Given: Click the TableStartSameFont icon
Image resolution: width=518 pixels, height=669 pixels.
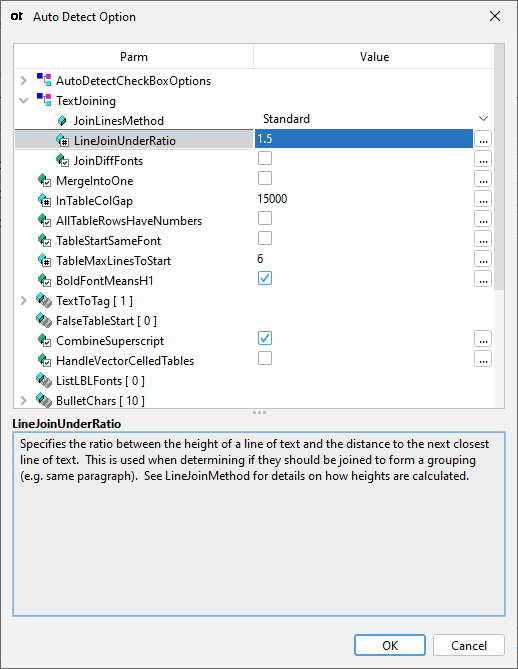Looking at the screenshot, I should [44, 240].
